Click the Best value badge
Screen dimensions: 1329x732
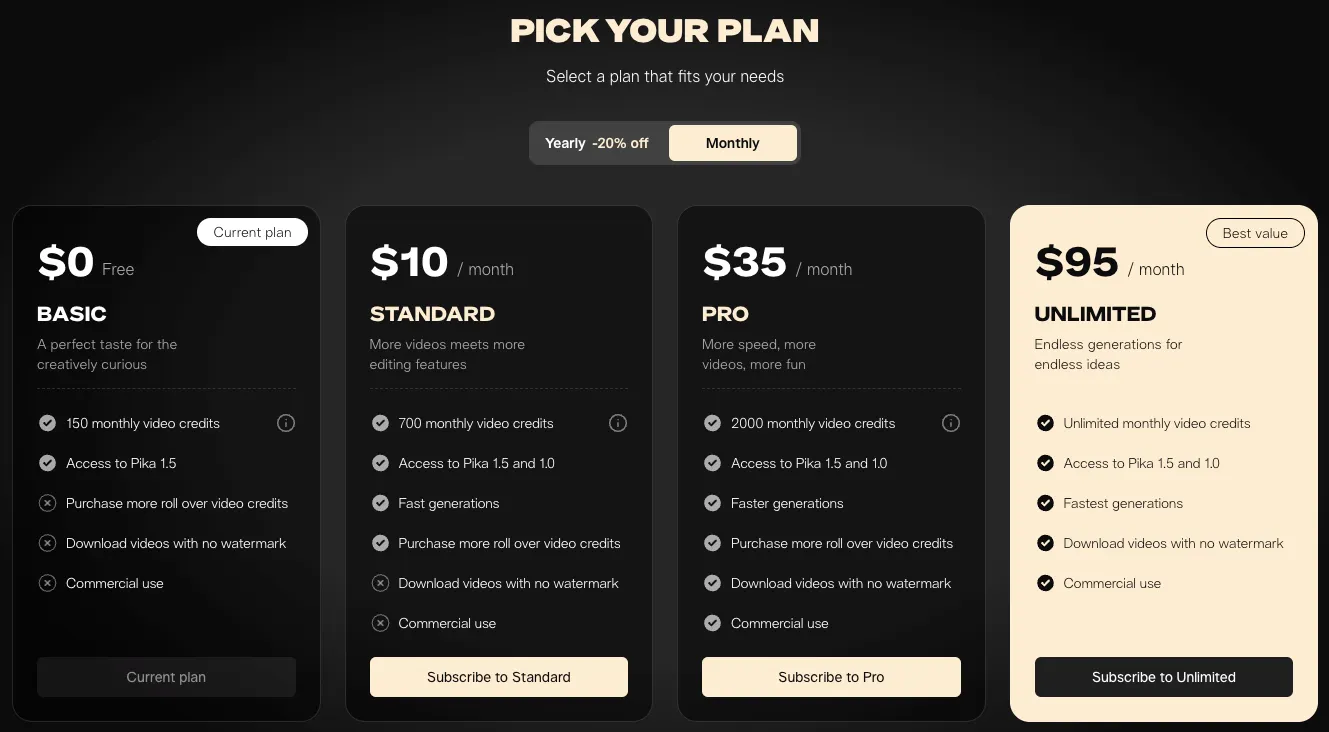1255,233
